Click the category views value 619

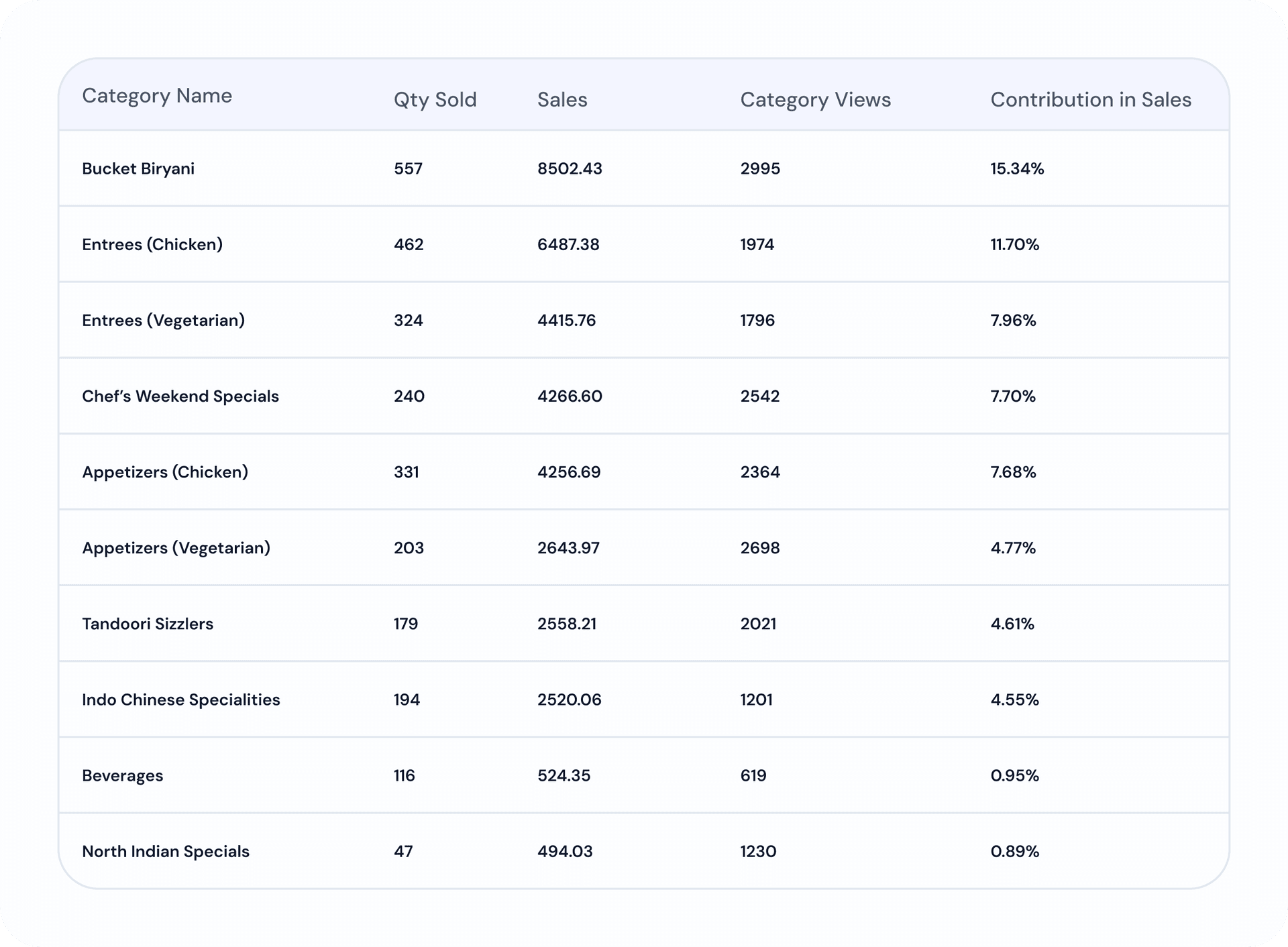pos(753,775)
